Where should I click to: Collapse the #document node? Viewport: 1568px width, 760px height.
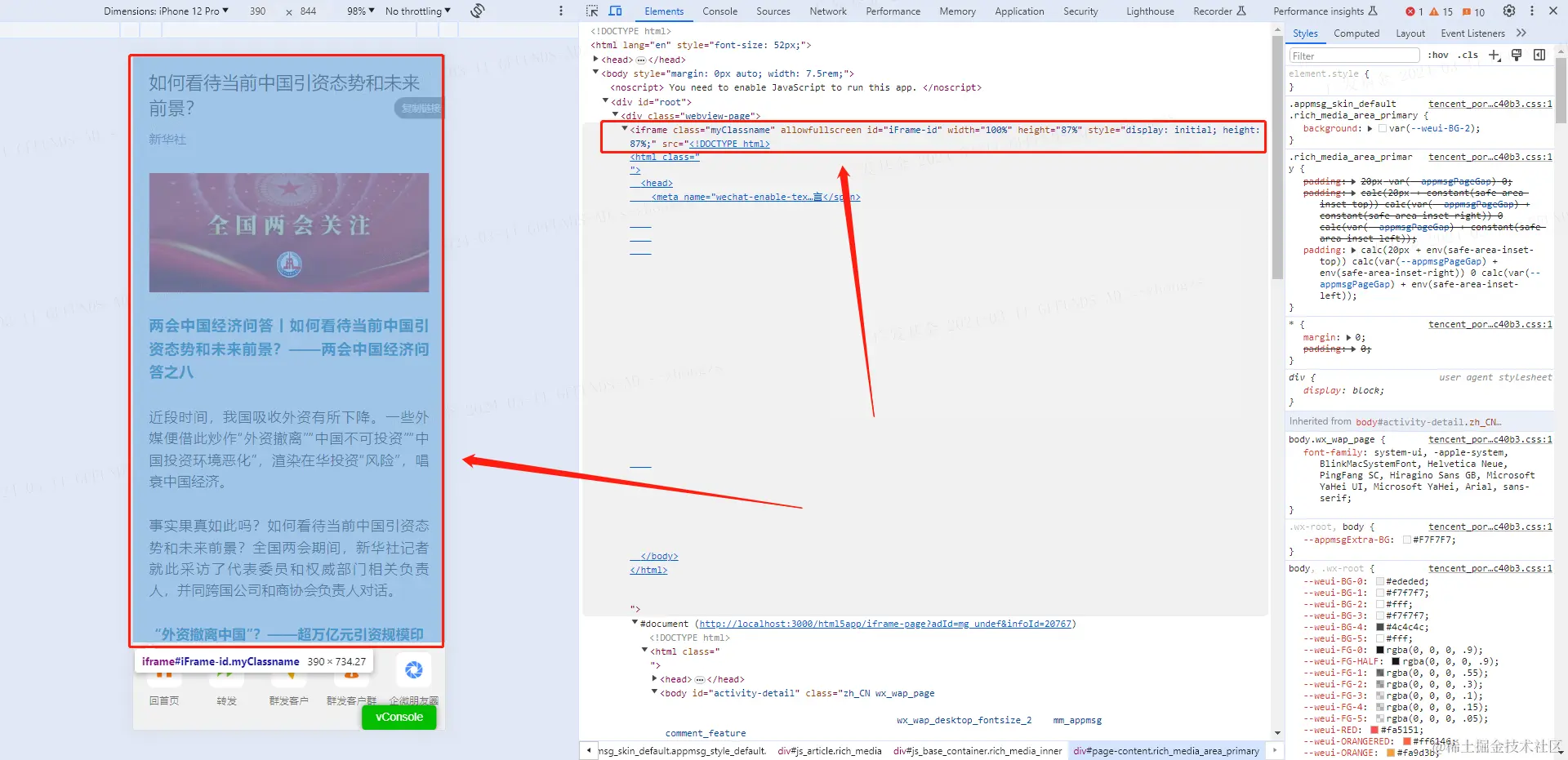tap(635, 623)
